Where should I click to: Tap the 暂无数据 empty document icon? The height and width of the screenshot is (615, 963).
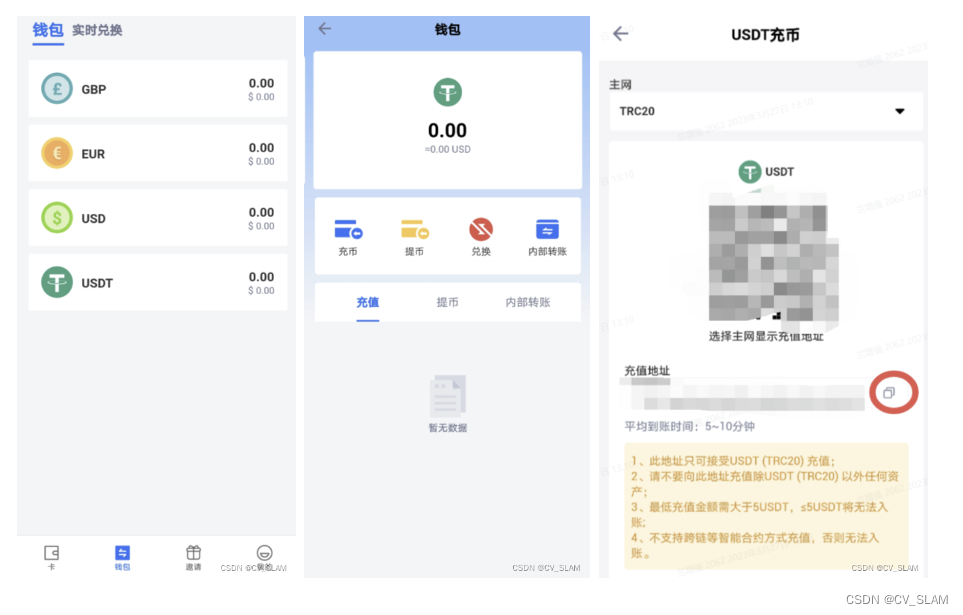448,396
